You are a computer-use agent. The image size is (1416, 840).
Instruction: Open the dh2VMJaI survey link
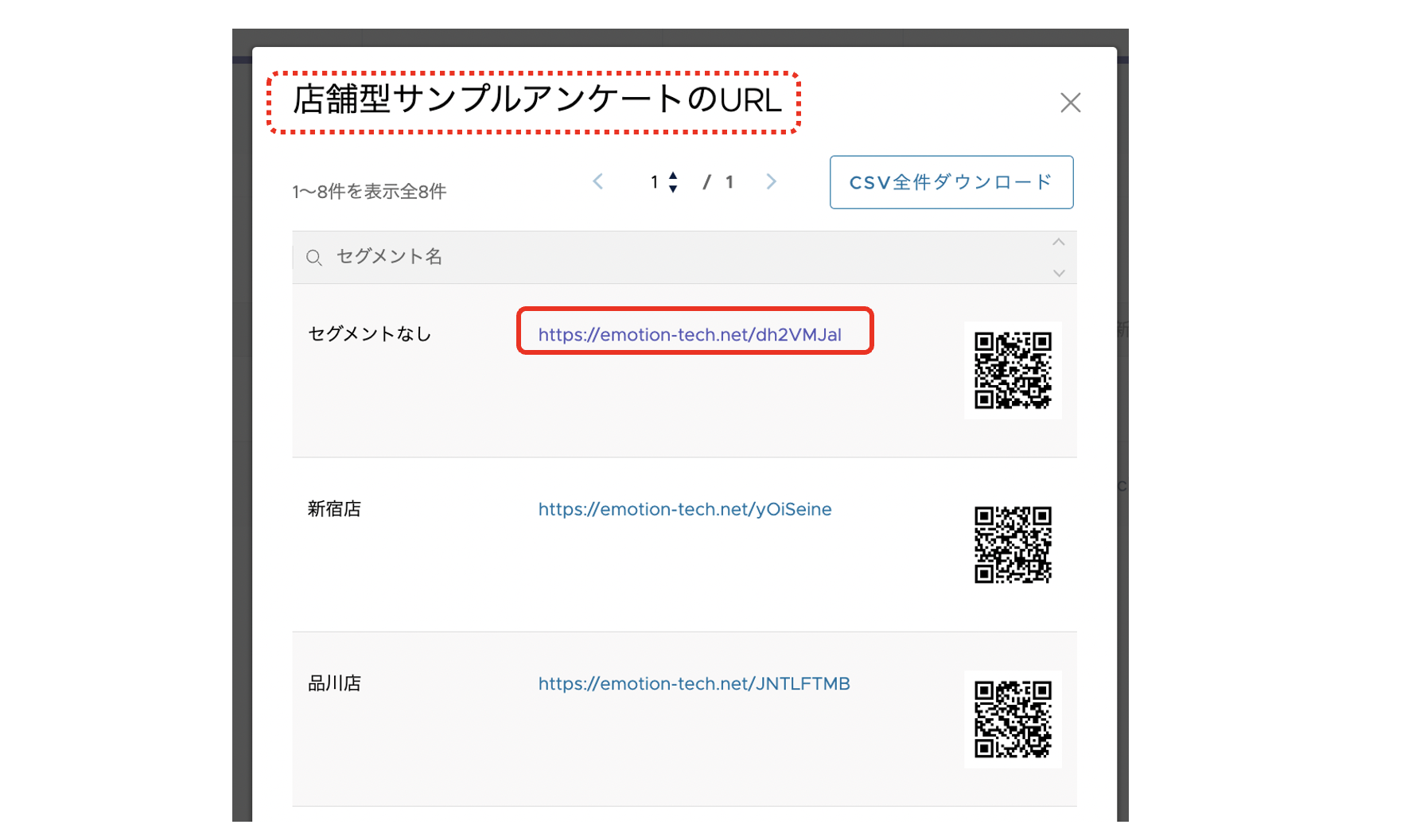coord(690,335)
